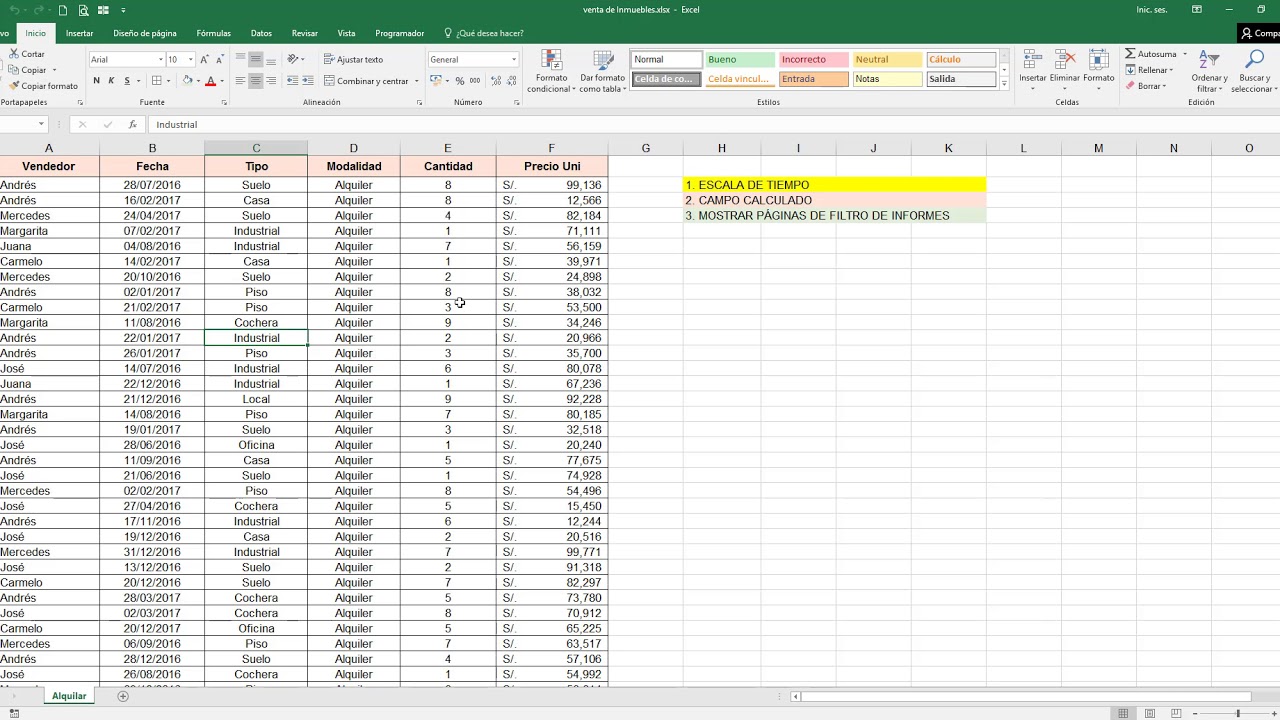This screenshot has width=1280, height=720.
Task: Click Combinar y centrar
Action: 365,81
